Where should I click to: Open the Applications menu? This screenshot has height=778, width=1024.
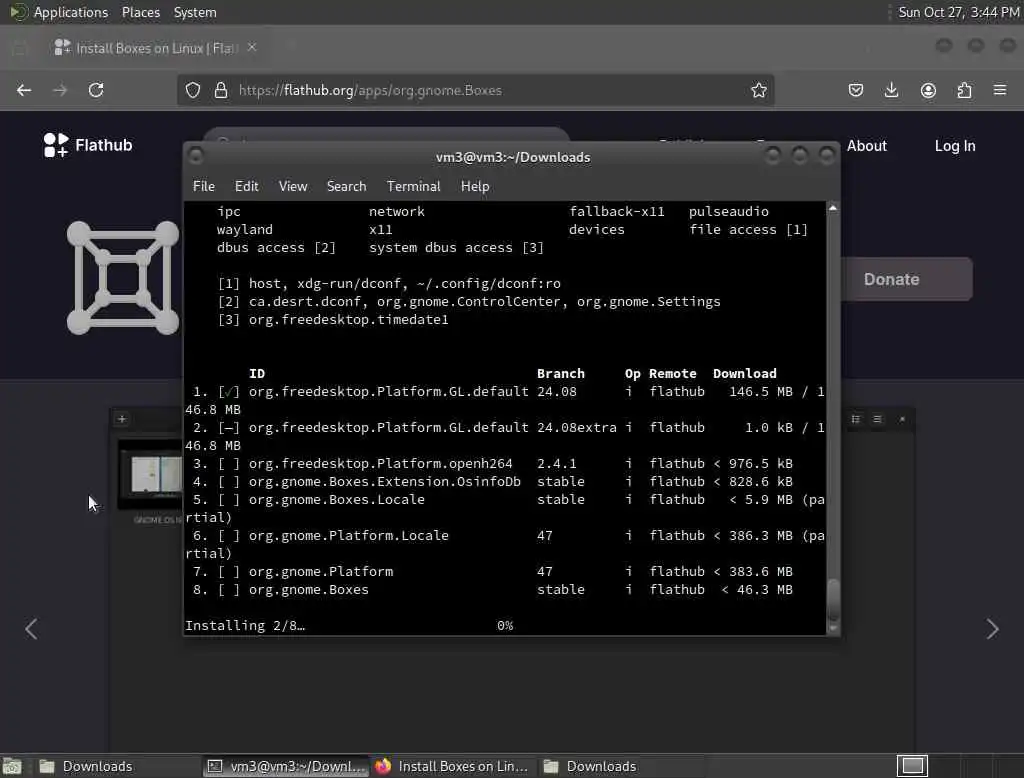click(71, 12)
